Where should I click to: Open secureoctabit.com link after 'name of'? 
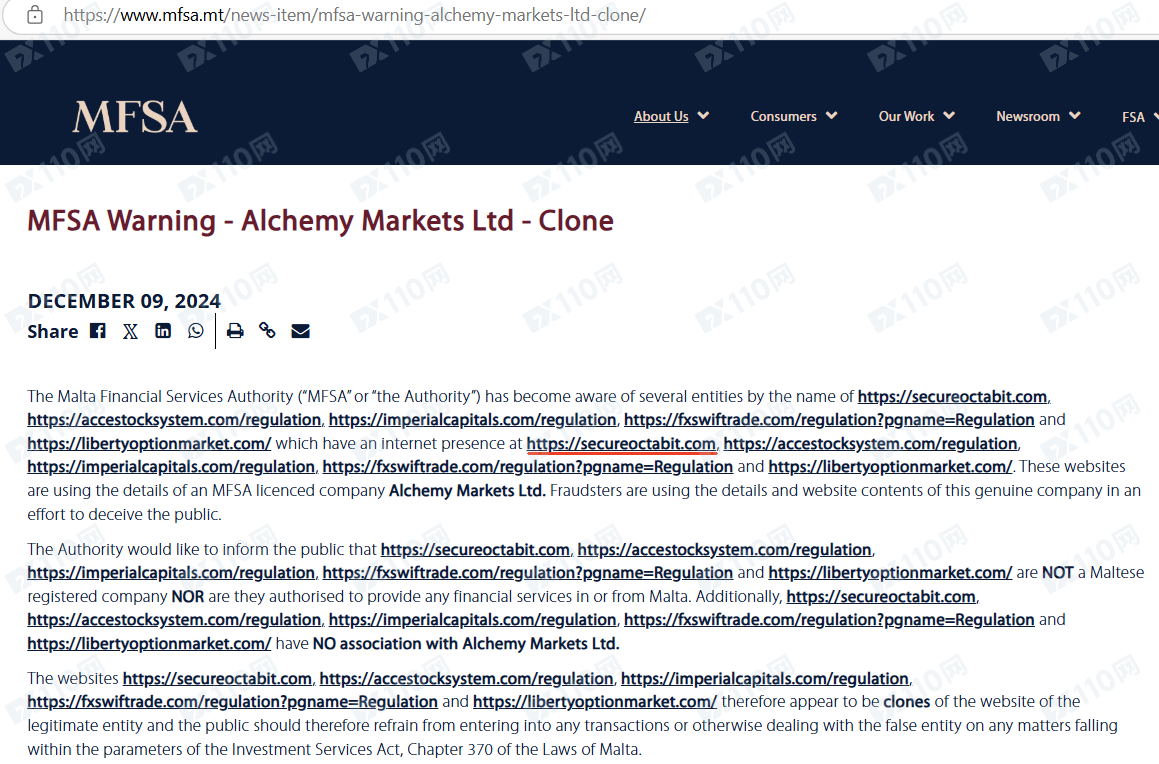(952, 396)
